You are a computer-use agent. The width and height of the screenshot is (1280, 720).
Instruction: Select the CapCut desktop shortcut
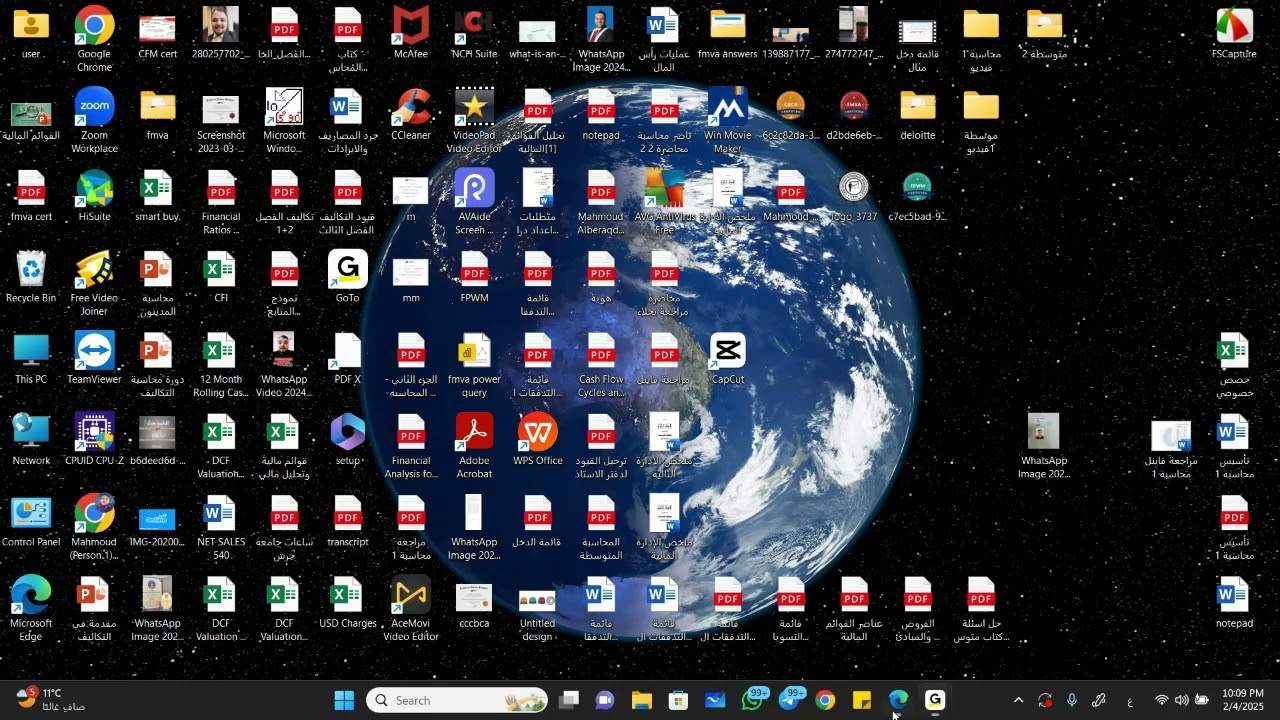click(x=727, y=357)
